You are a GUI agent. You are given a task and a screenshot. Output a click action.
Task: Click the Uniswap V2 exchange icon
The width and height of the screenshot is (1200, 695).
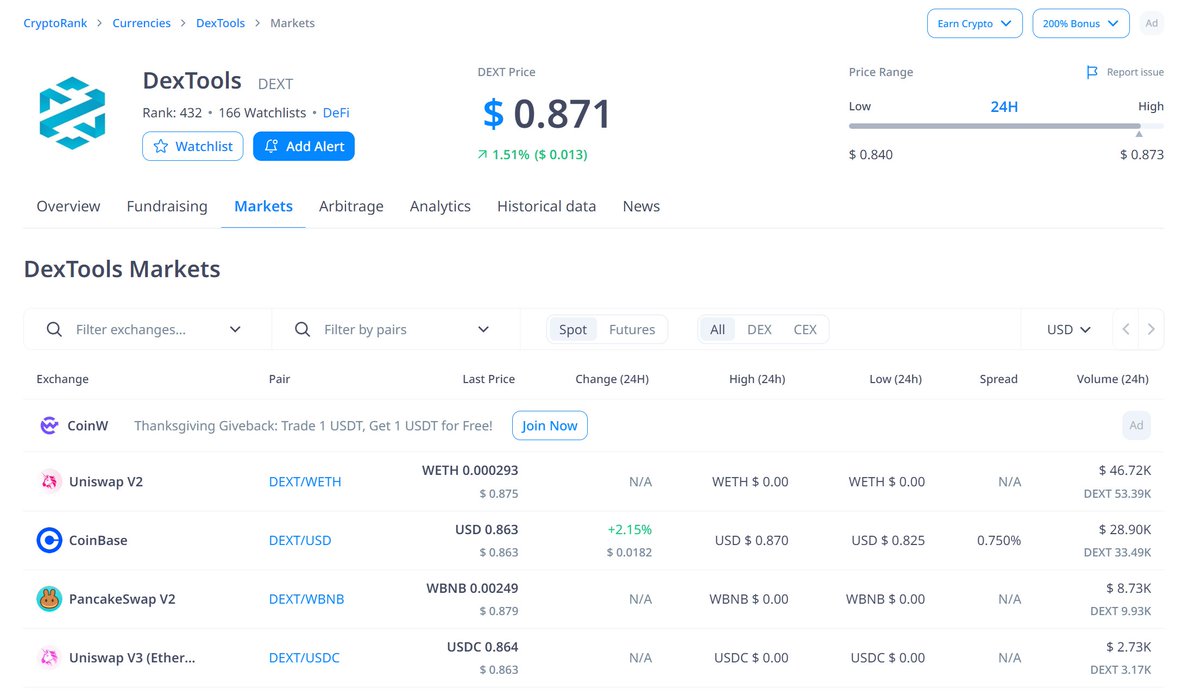pos(49,481)
